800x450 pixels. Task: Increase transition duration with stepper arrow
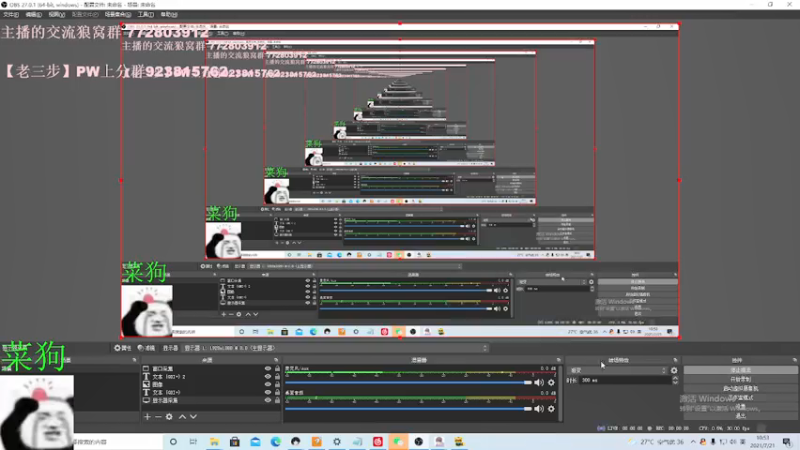coord(676,378)
